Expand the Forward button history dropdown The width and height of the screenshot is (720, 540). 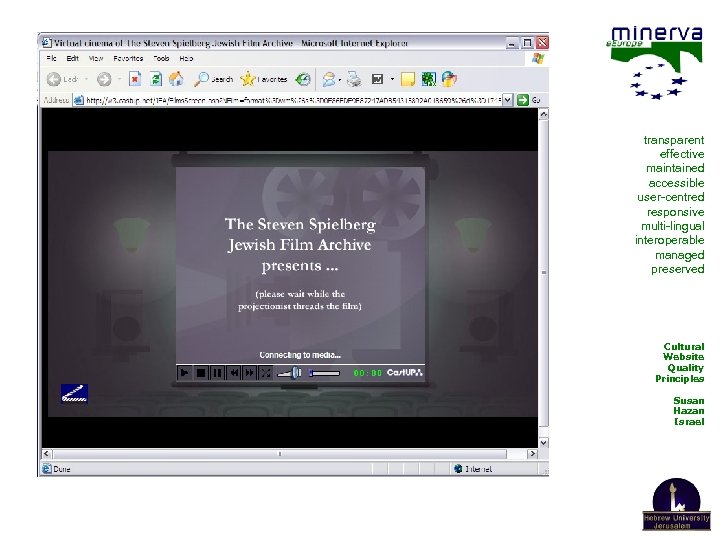pyautogui.click(x=119, y=79)
